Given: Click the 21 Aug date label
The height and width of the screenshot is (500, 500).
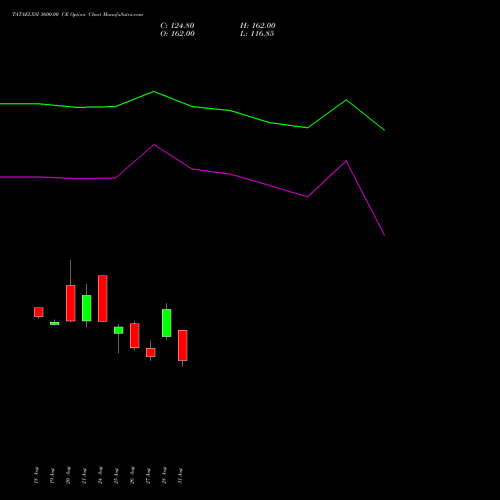Looking at the screenshot, I should [84, 475].
